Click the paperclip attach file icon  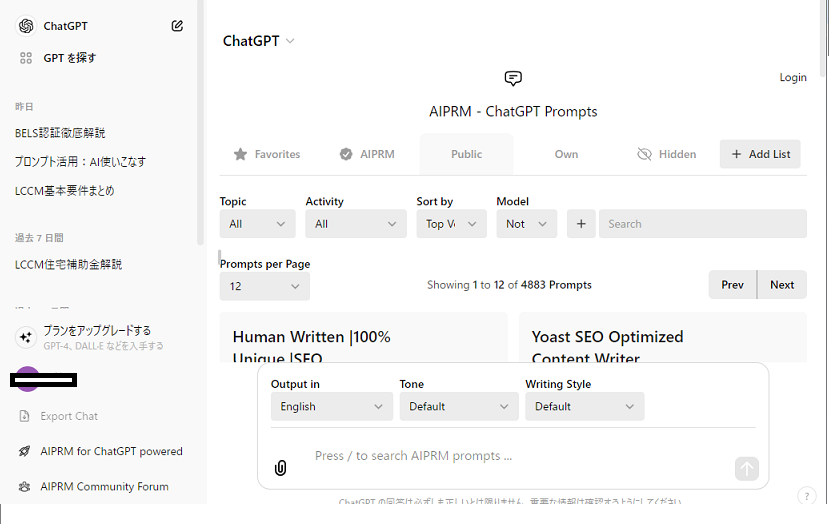280,467
